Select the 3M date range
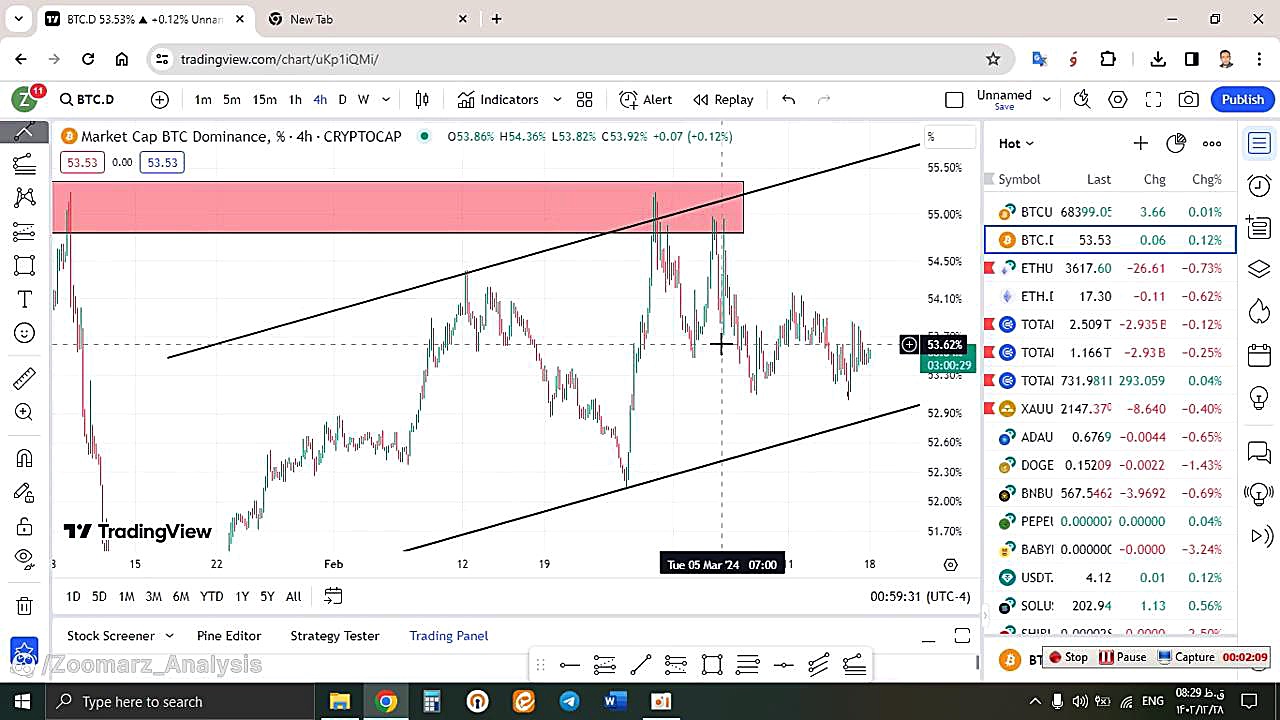This screenshot has height=720, width=1280. pos(153,596)
